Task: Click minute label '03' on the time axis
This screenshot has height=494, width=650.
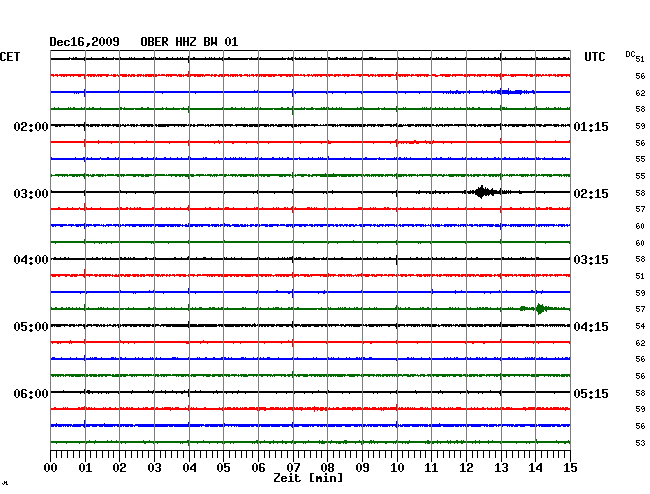Action: click(154, 467)
